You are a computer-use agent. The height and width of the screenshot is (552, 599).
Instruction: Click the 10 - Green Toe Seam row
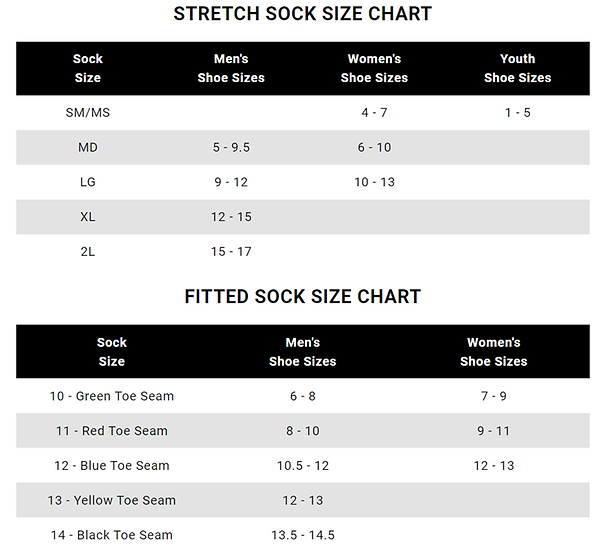coord(303,396)
